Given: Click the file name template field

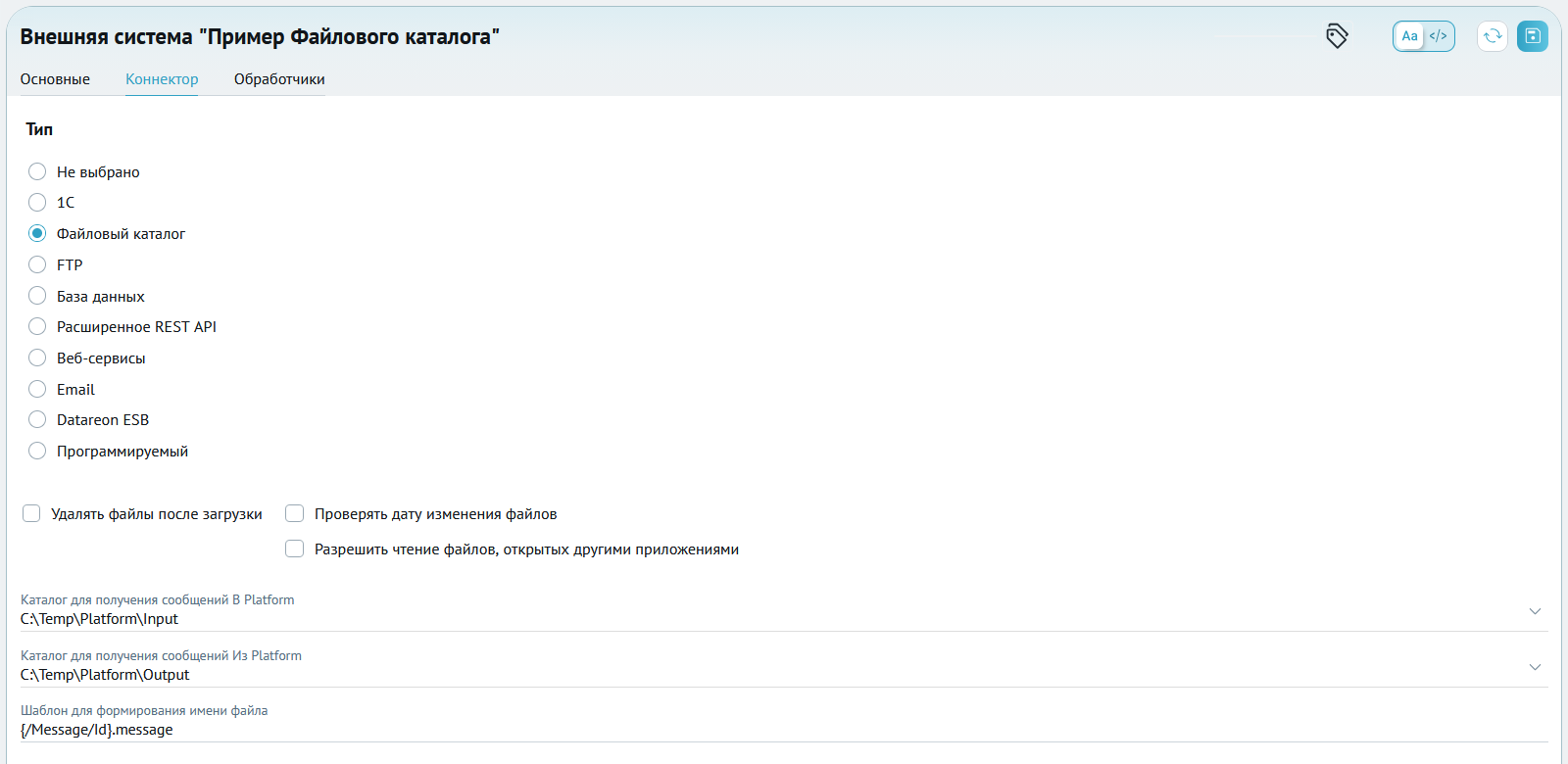Looking at the screenshot, I should click(x=784, y=722).
